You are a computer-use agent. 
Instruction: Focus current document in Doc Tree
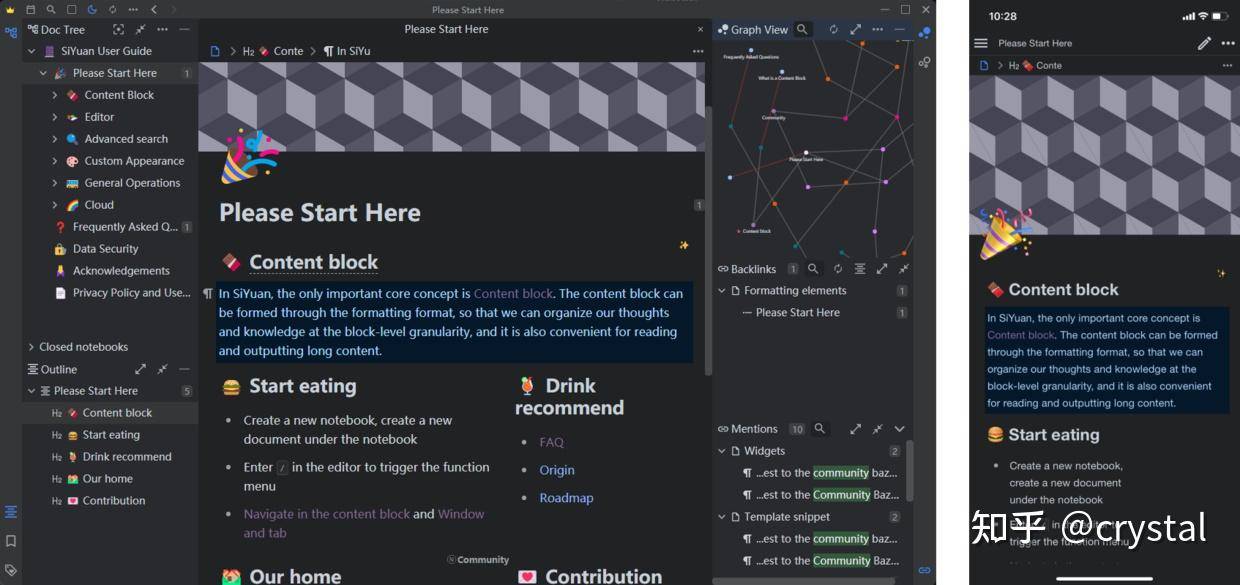[x=119, y=30]
